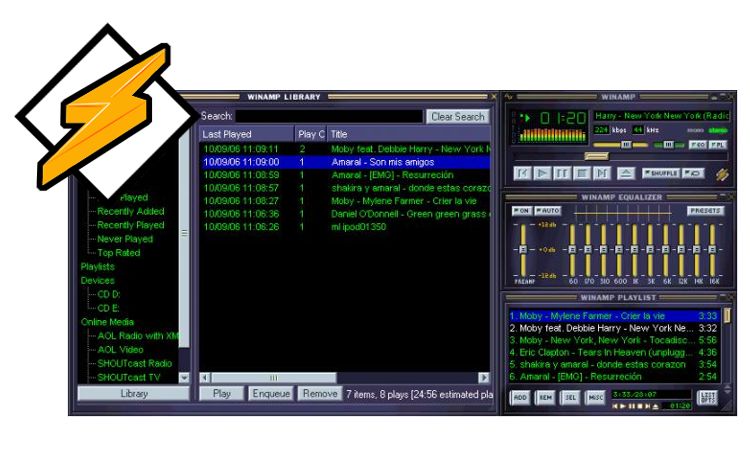Image resolution: width=750 pixels, height=453 pixels.
Task: Click the 60 Hz equalizer band slider
Action: (572, 250)
